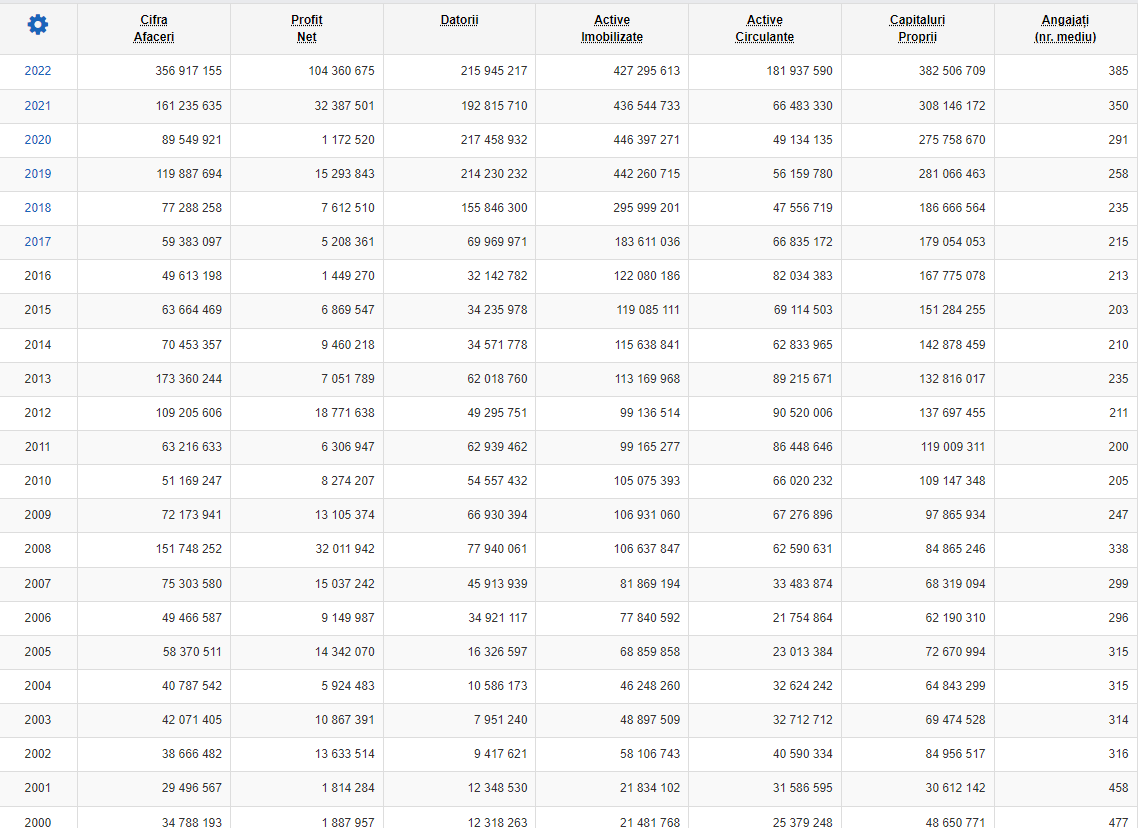The height and width of the screenshot is (828, 1138).
Task: Select fixed assets value 106 931 060
Action: coord(647,516)
